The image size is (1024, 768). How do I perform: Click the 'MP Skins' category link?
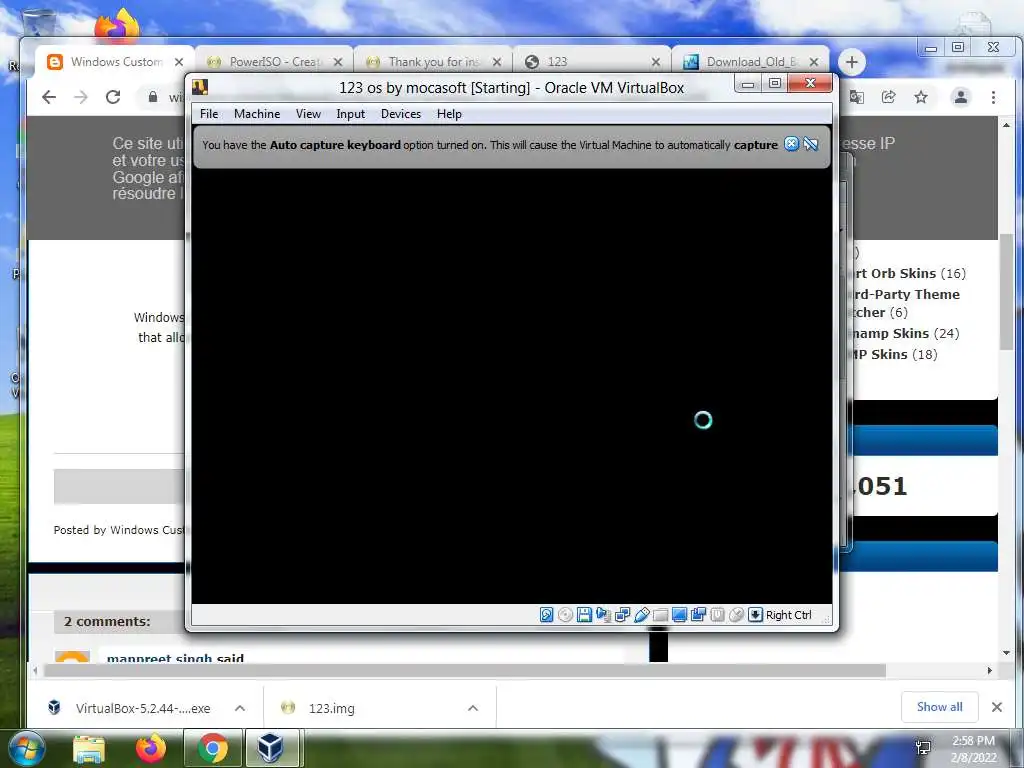(881, 355)
